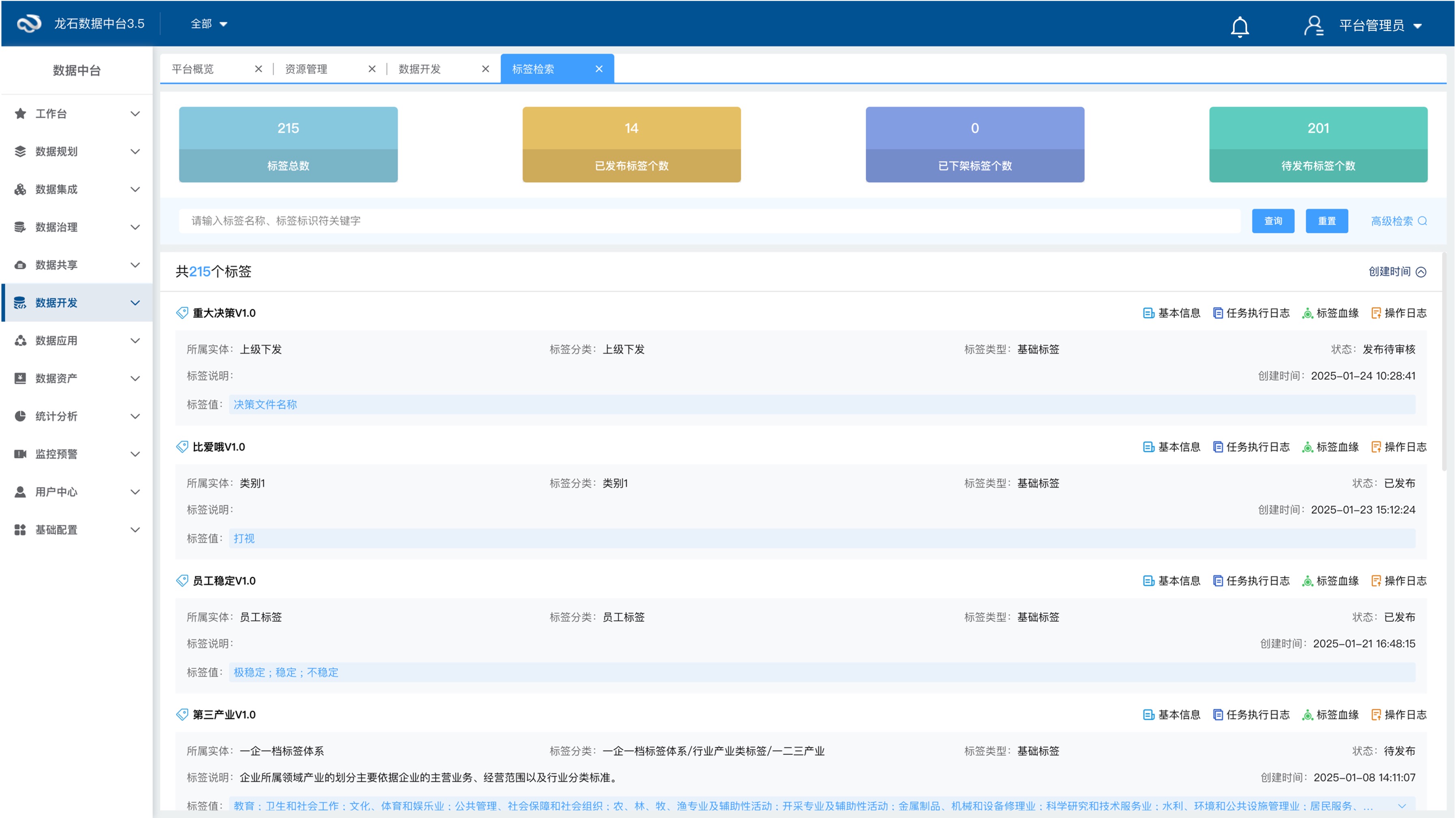Open 基本信息 for 比爱哦V1.0
1456x818 pixels.
click(x=1171, y=447)
